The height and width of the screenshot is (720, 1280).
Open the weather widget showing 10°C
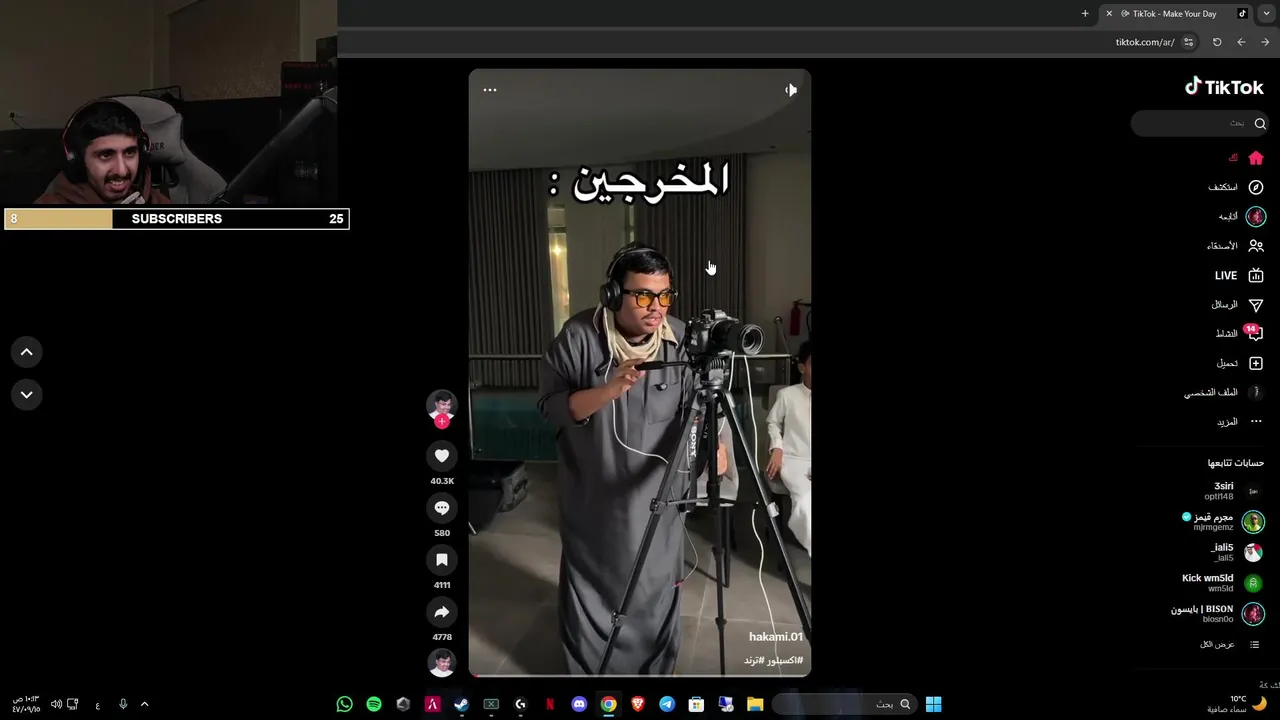1238,704
